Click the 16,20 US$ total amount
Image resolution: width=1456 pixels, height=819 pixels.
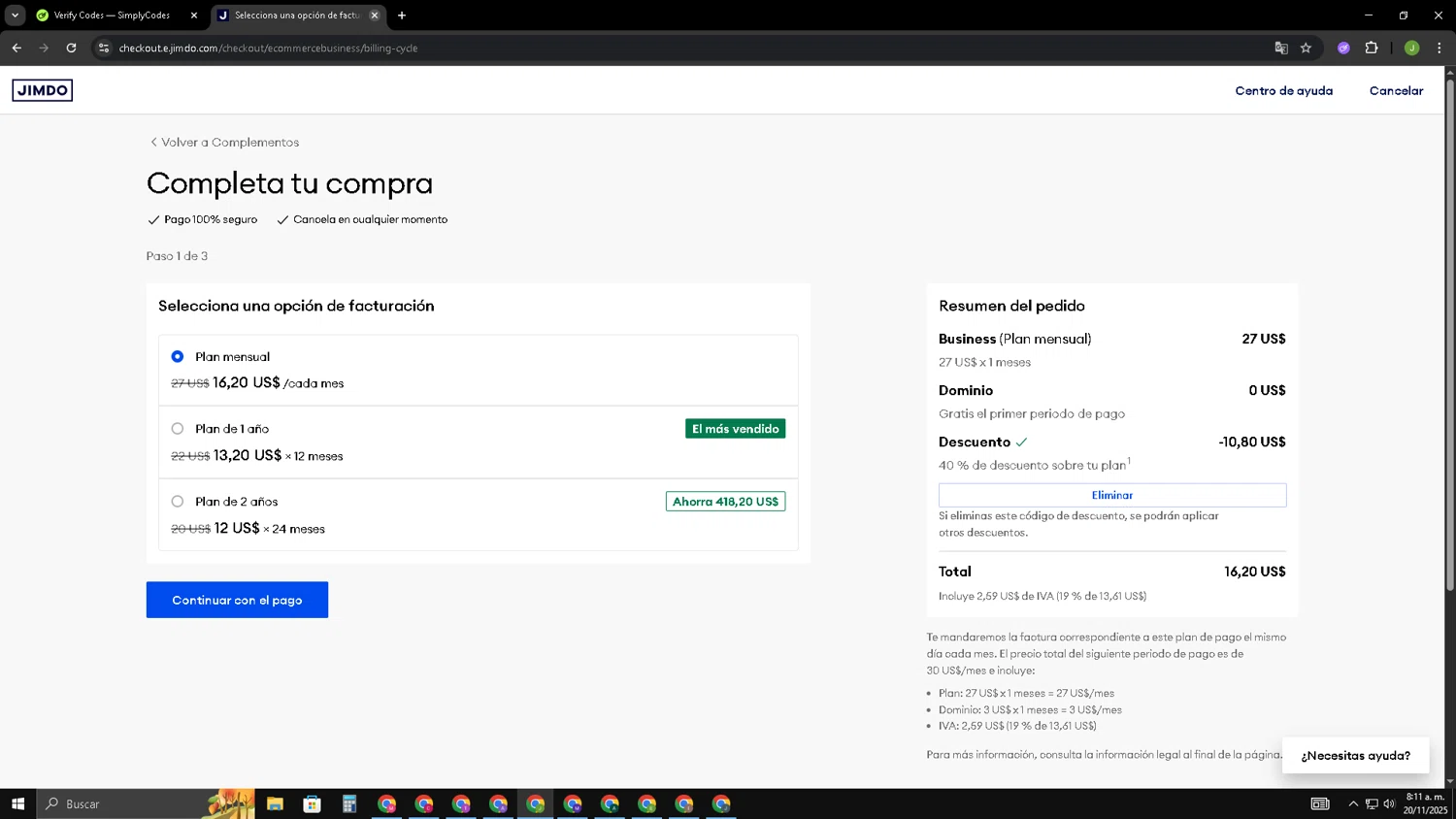(x=1254, y=572)
